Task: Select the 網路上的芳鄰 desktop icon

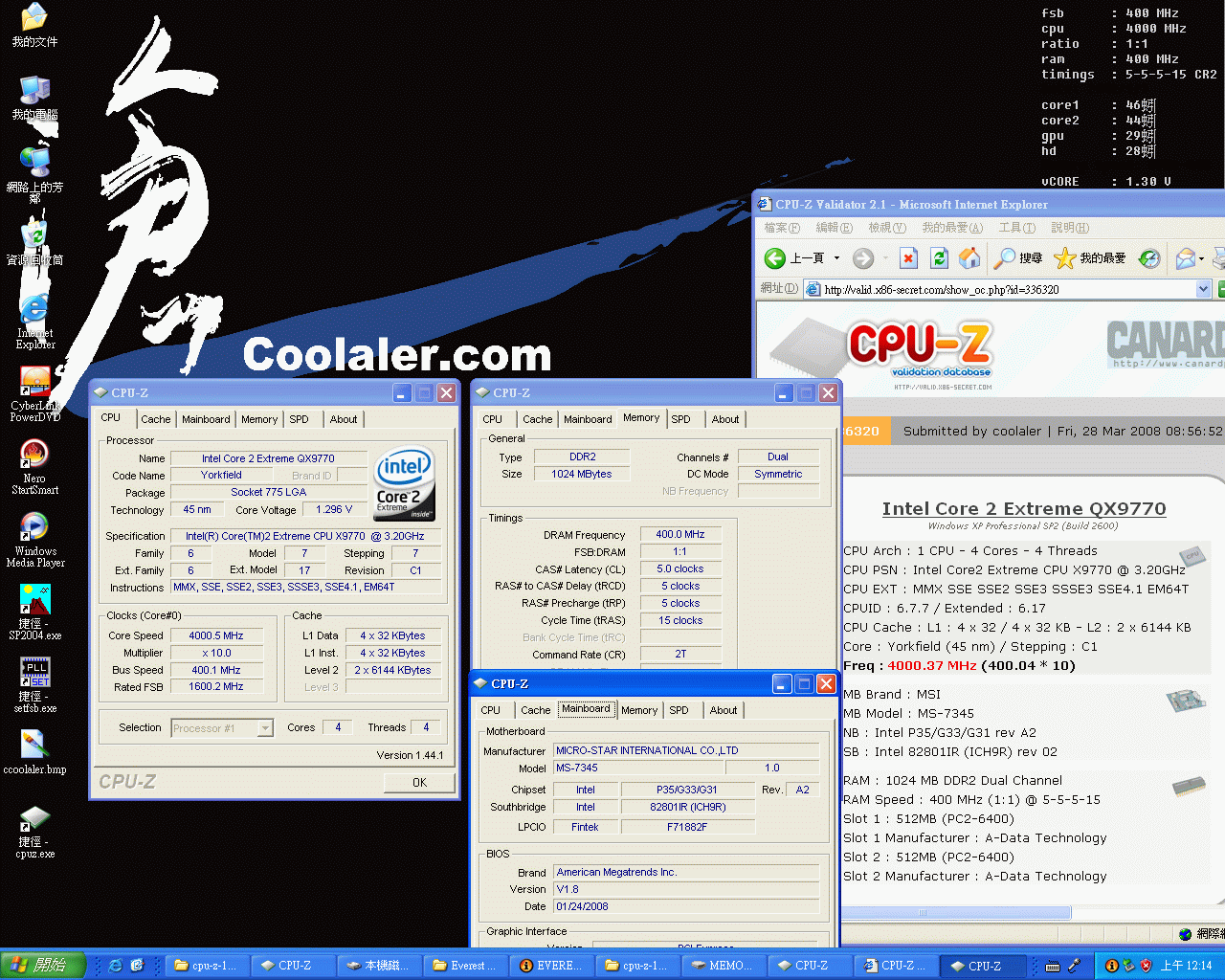Action: [x=34, y=172]
